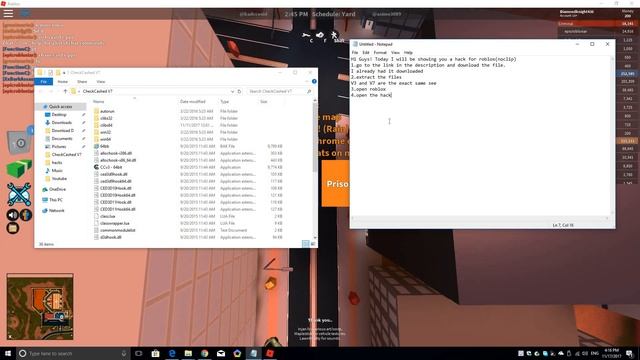The width and height of the screenshot is (640, 360).
Task: Select the commonmodulelist text file
Action: (x=118, y=230)
